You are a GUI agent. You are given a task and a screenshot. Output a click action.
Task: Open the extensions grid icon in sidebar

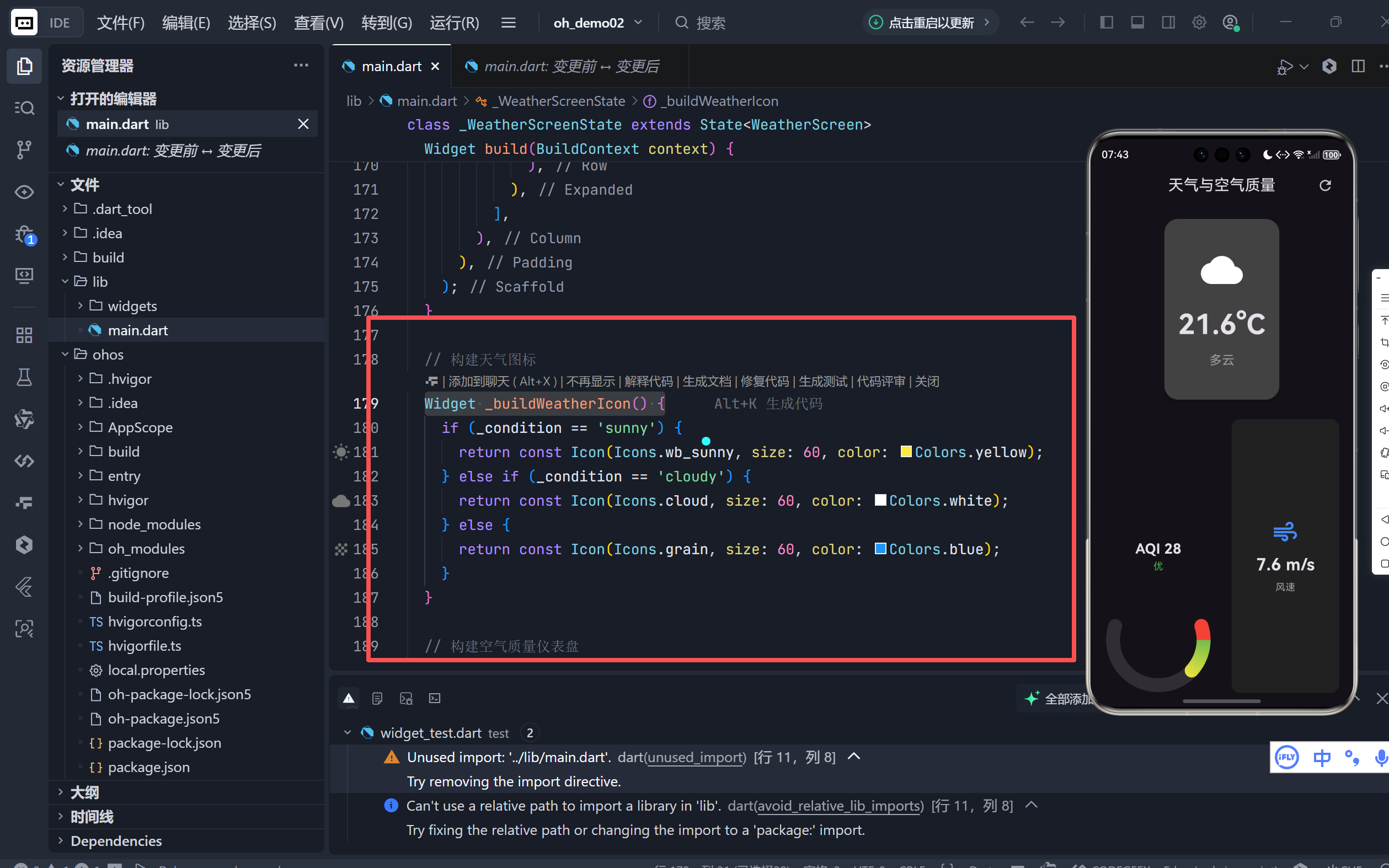click(x=24, y=335)
